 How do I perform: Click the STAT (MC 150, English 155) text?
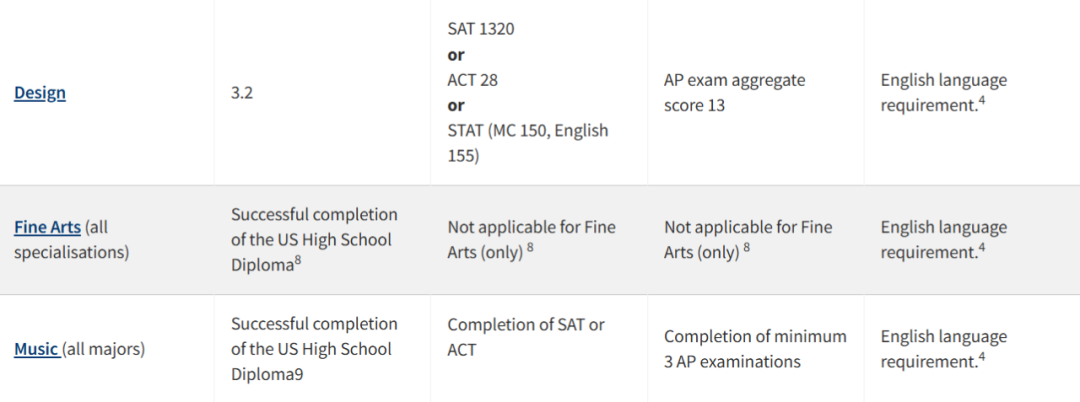527,143
